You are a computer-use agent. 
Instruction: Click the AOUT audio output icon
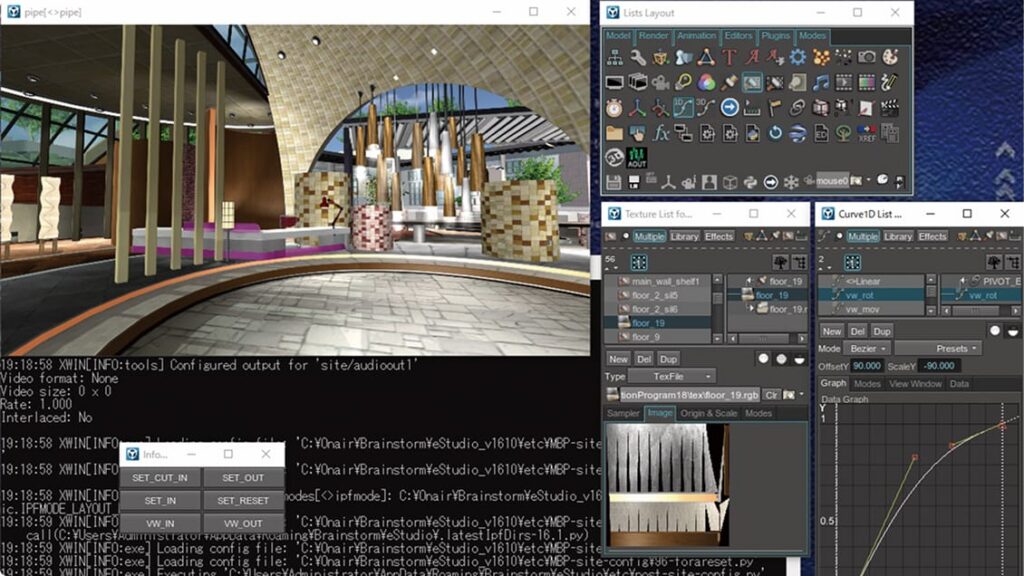tap(637, 158)
